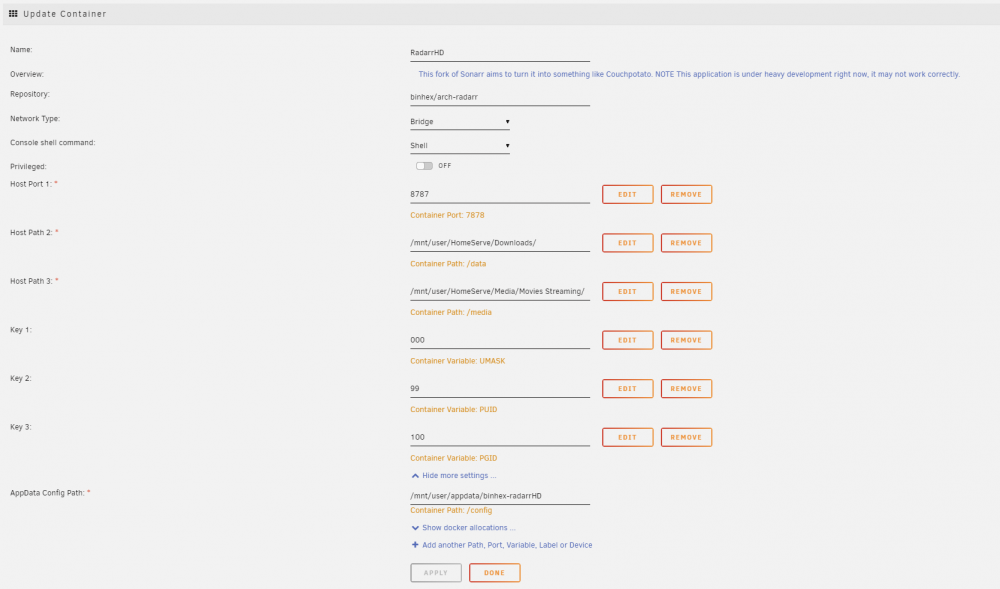Focus the Host Path 2 Downloads field
The image size is (1000, 589).
[x=499, y=243]
